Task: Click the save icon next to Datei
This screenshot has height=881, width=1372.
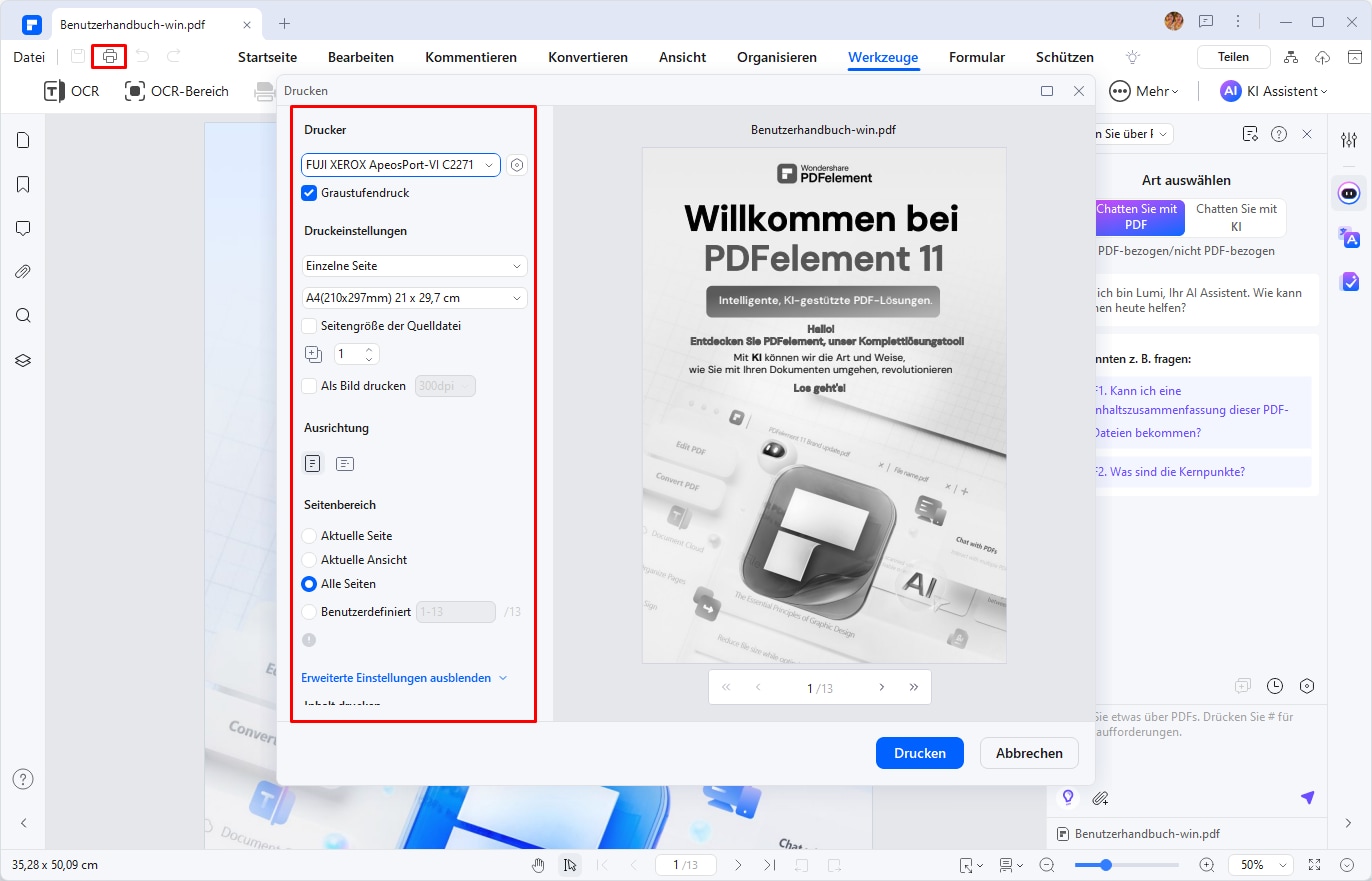Action: tap(78, 57)
